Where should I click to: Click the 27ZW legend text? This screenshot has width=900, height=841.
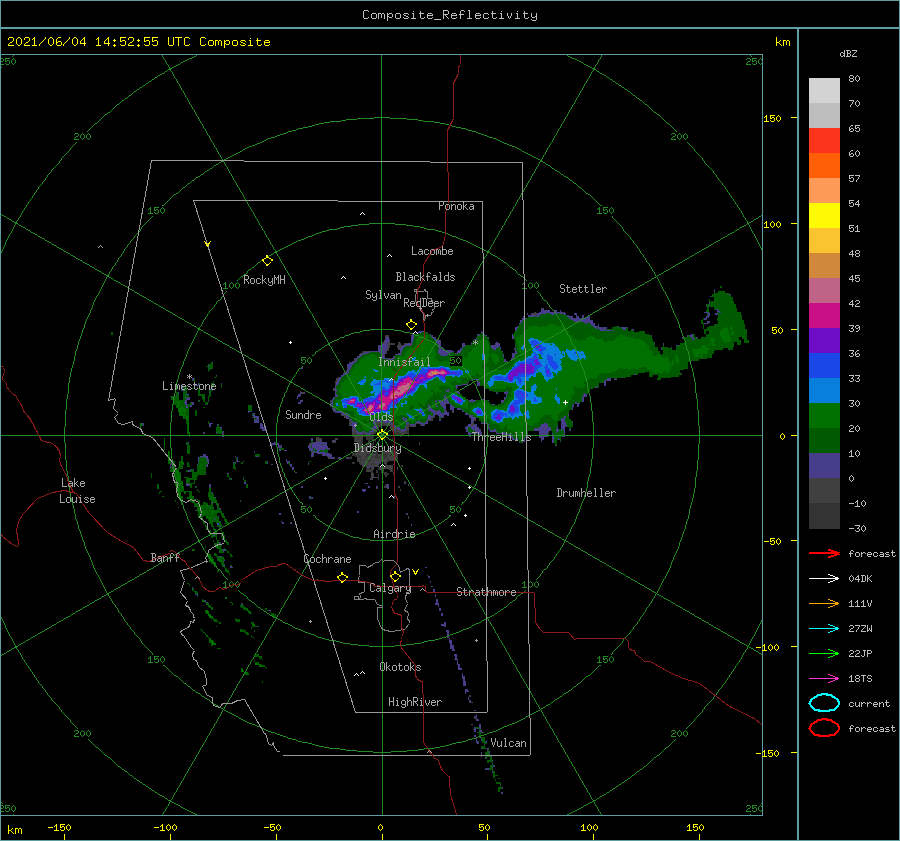click(x=860, y=629)
